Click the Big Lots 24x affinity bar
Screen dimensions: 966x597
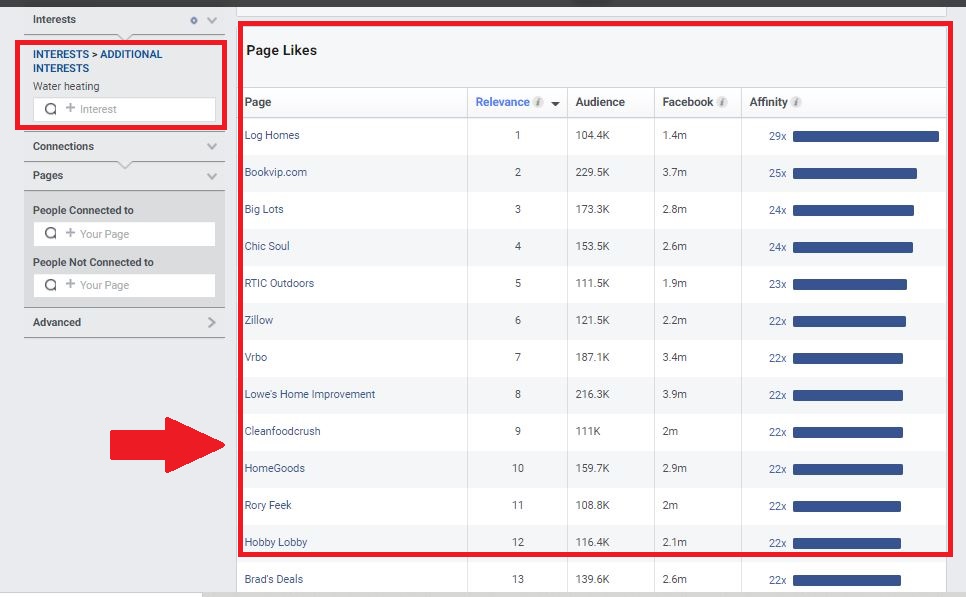click(853, 210)
